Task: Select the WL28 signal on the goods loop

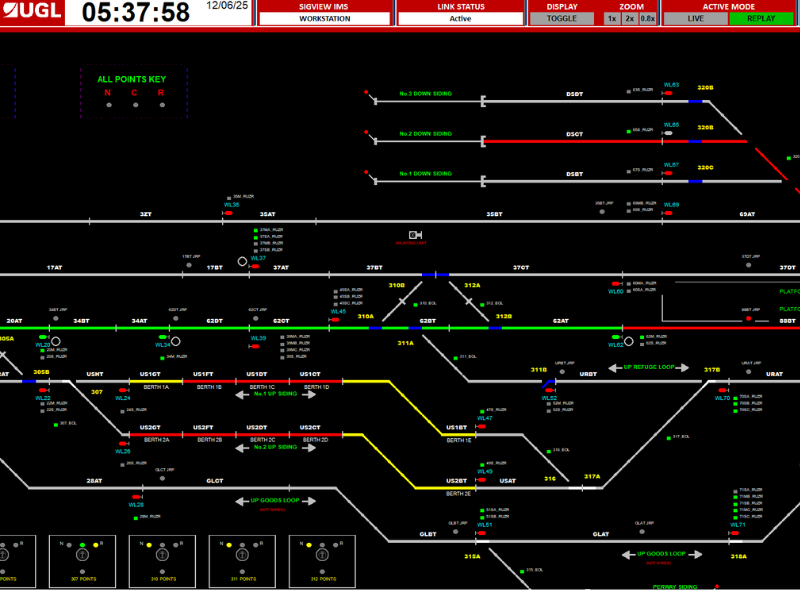Action: [x=136, y=497]
